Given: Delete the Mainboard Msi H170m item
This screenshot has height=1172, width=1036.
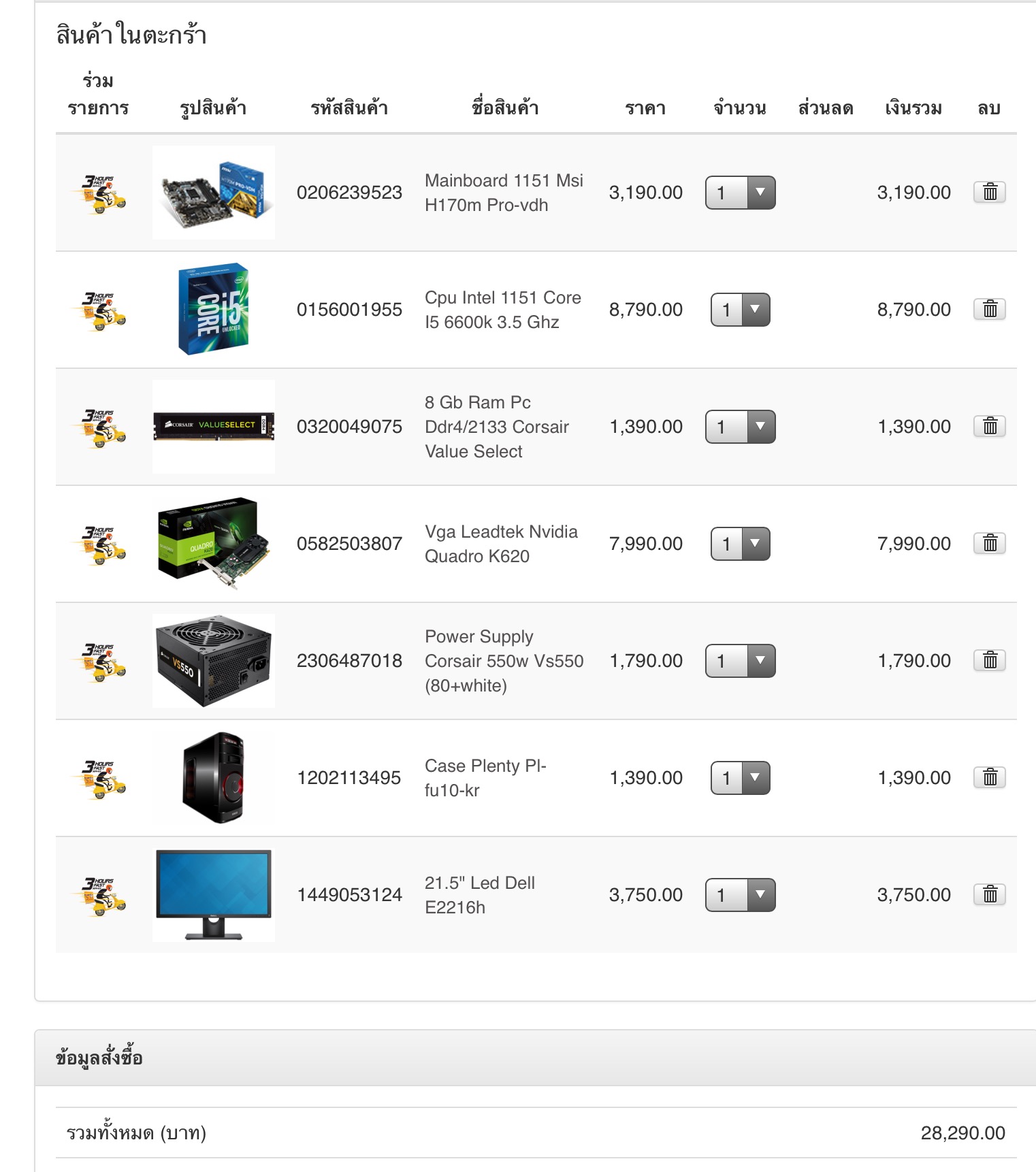Looking at the screenshot, I should [990, 192].
